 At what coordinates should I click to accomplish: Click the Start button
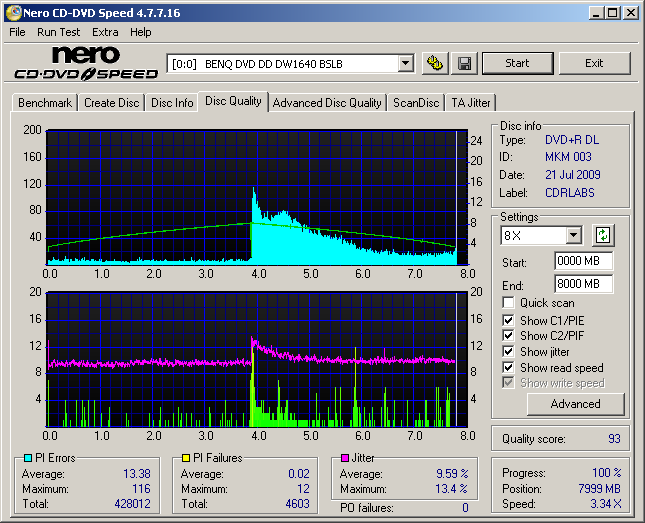(x=517, y=63)
